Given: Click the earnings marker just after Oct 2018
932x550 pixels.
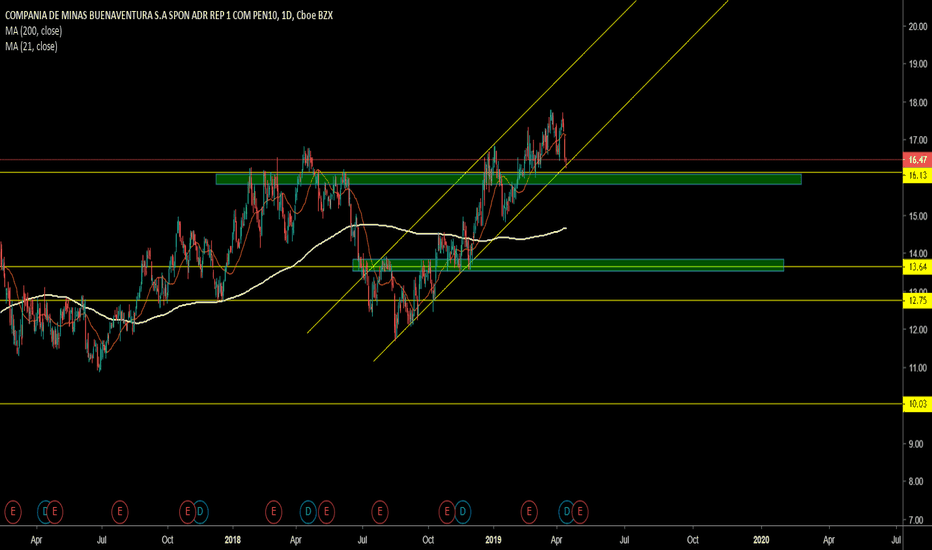Looking at the screenshot, I should coord(447,511).
